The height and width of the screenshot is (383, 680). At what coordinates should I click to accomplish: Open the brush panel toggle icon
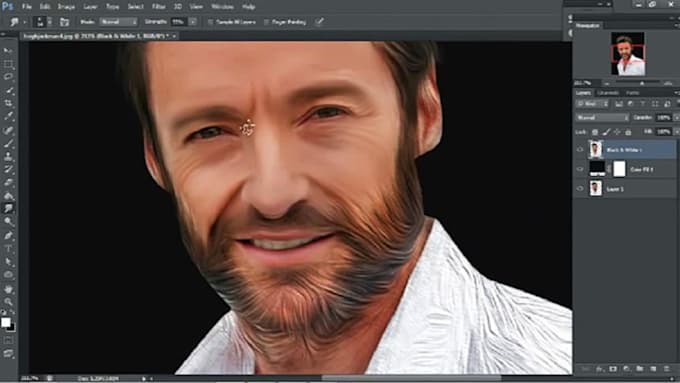(x=64, y=22)
